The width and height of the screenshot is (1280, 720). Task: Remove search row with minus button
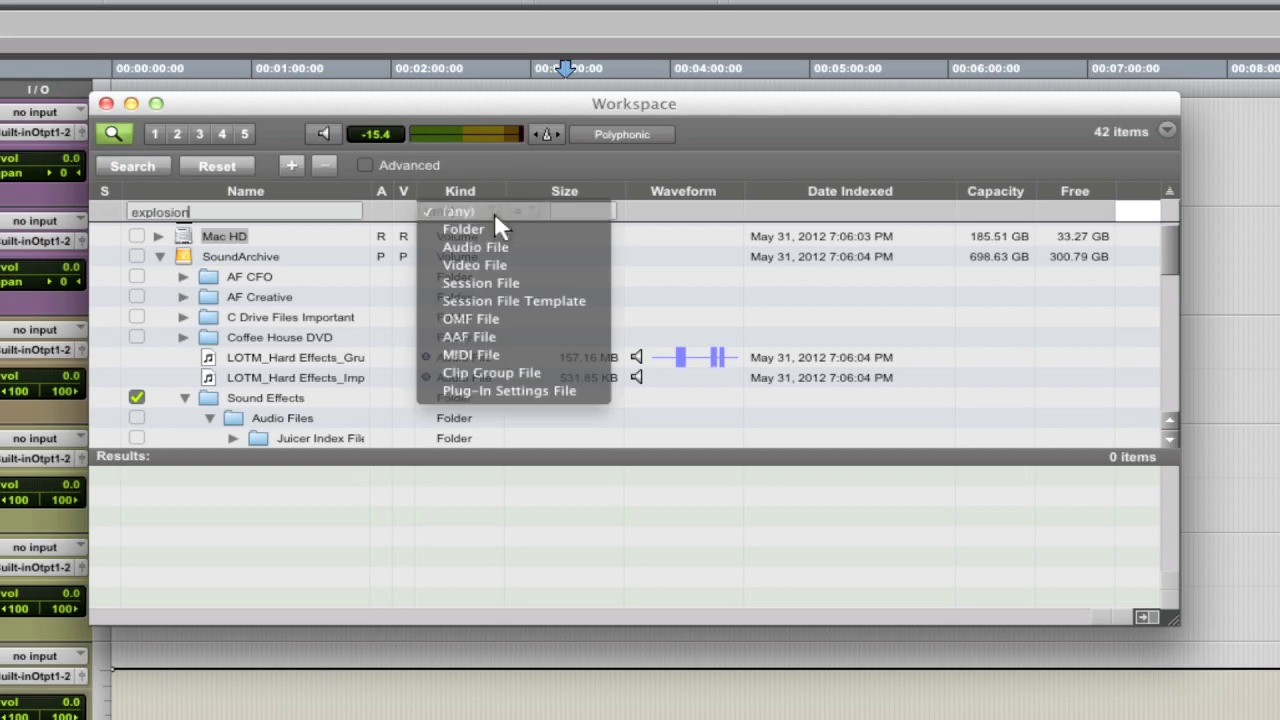coord(323,165)
